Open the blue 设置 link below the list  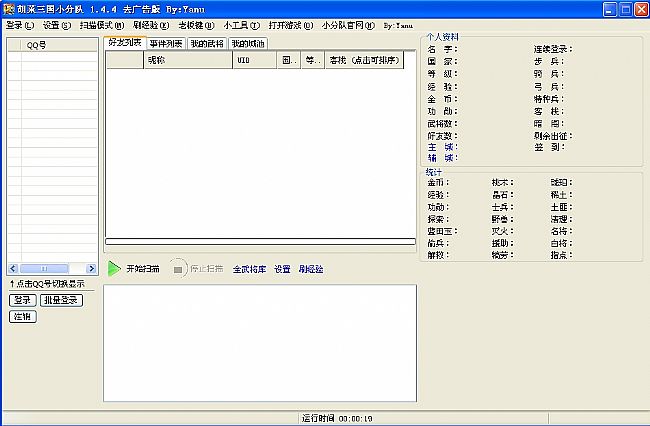click(282, 269)
